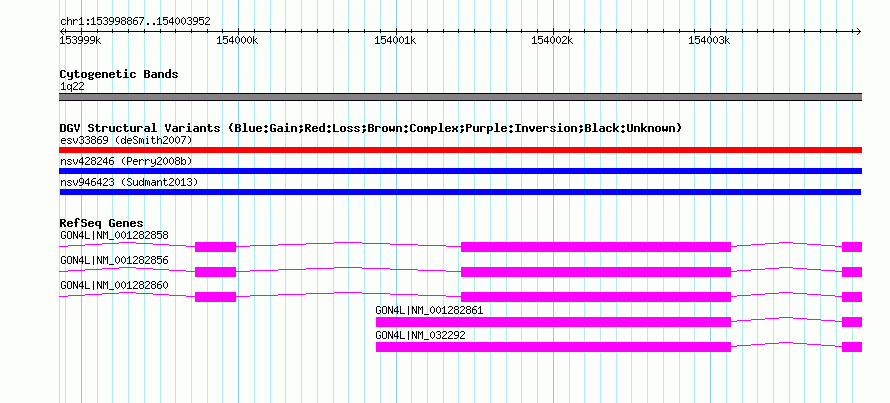Click the red esv33869 loss variant bar
This screenshot has width=890, height=403.
460,150
